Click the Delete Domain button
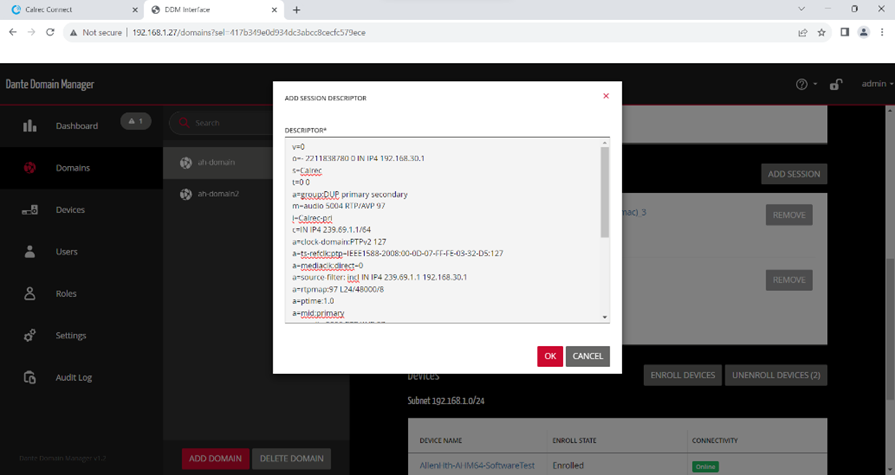 point(292,458)
